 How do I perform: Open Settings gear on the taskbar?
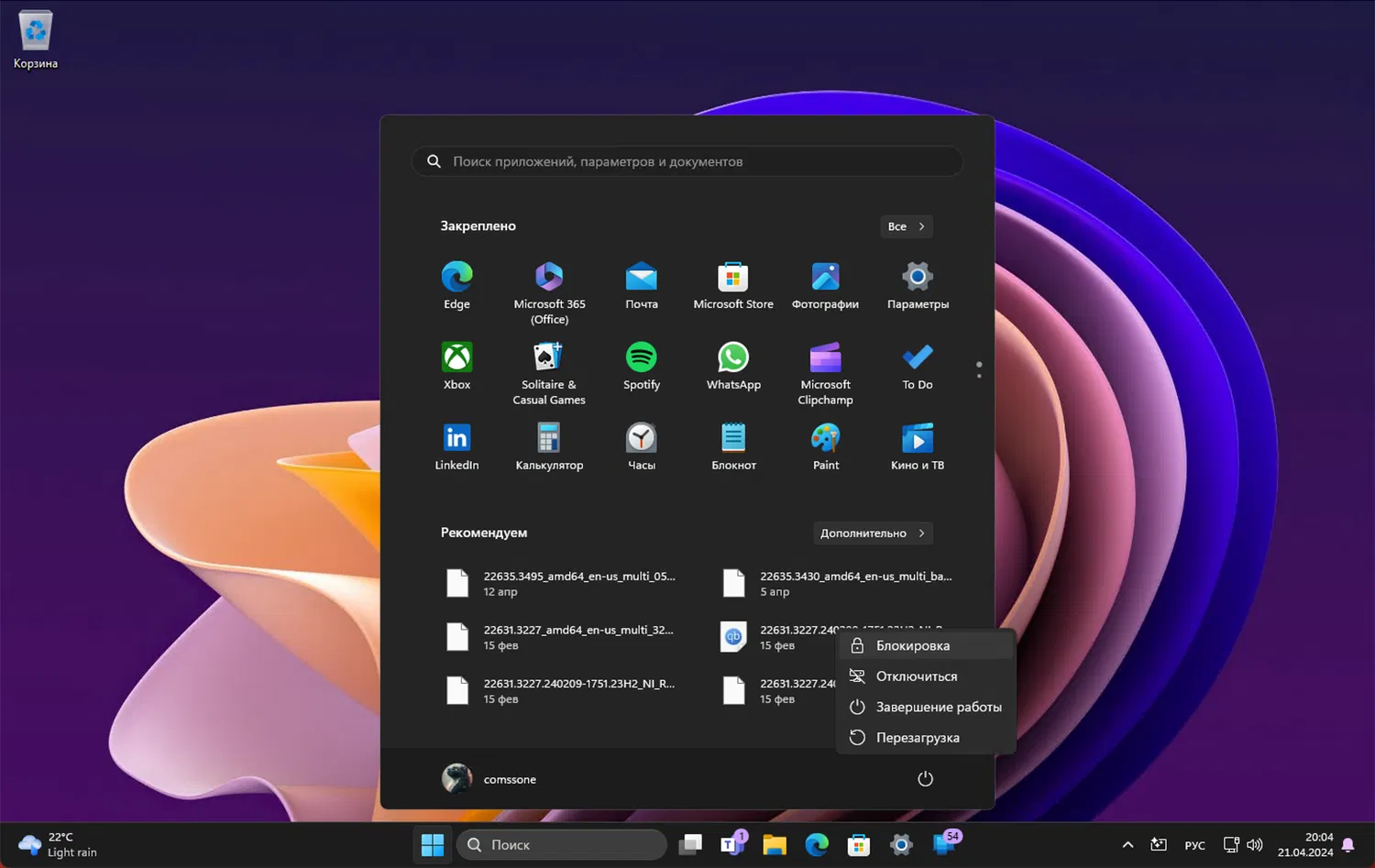click(901, 845)
